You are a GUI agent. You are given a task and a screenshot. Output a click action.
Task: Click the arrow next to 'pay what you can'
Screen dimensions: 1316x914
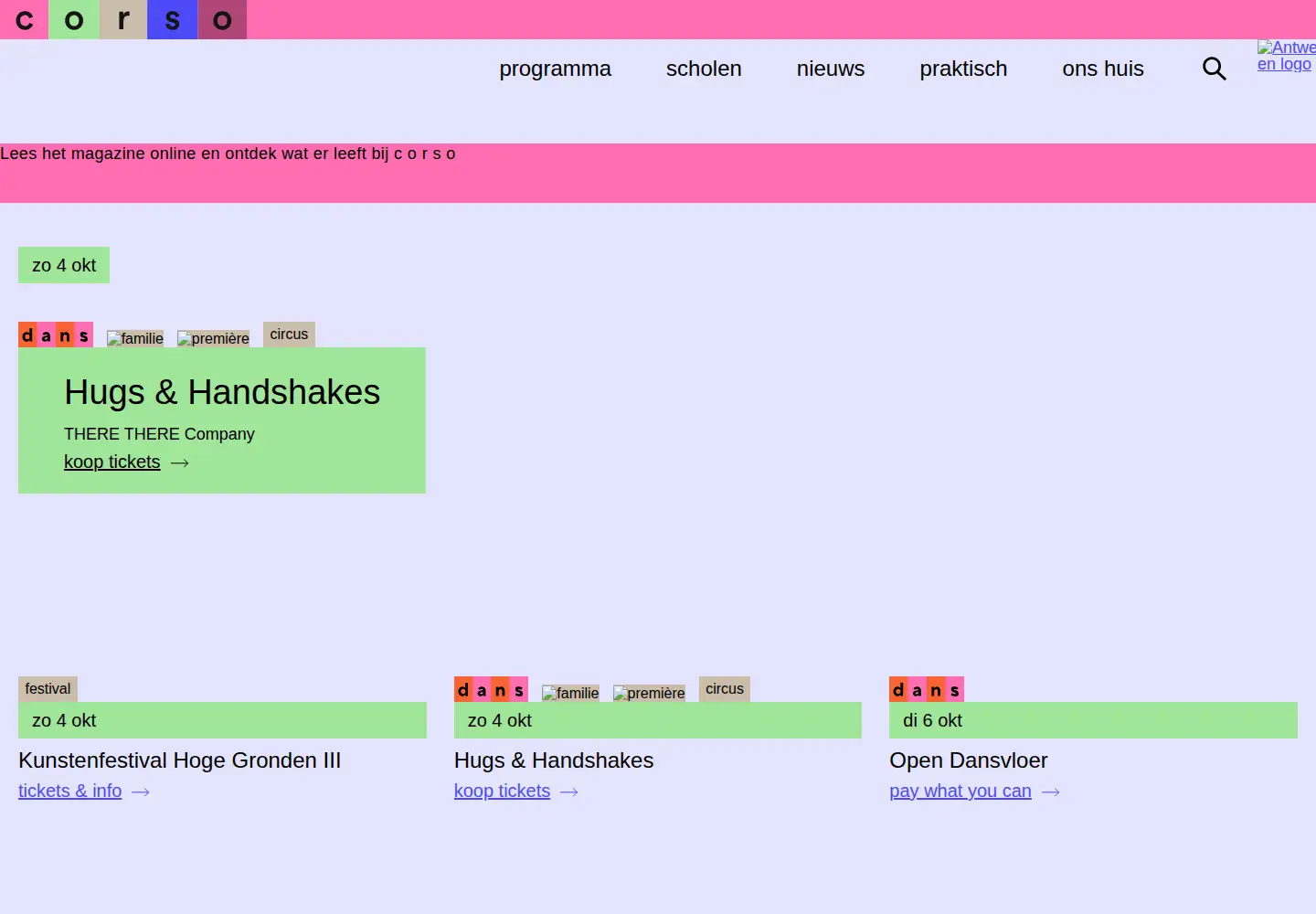tap(1051, 792)
